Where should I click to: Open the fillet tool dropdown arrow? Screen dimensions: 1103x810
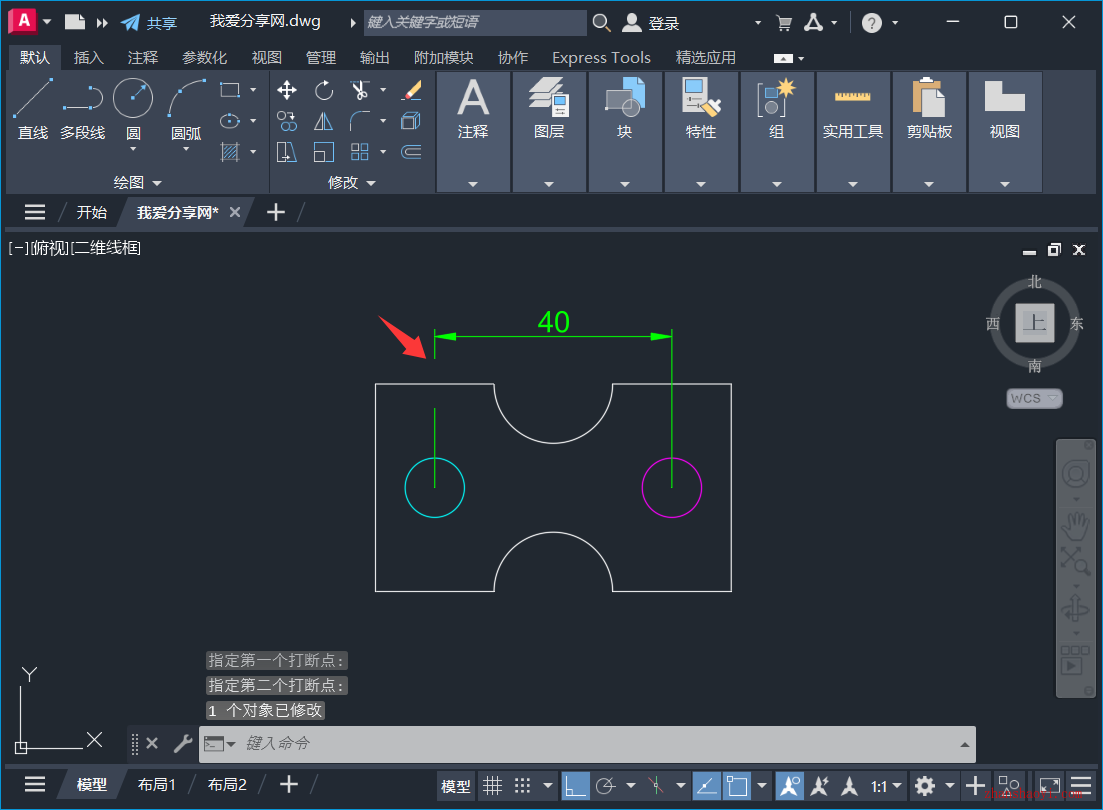coord(383,121)
